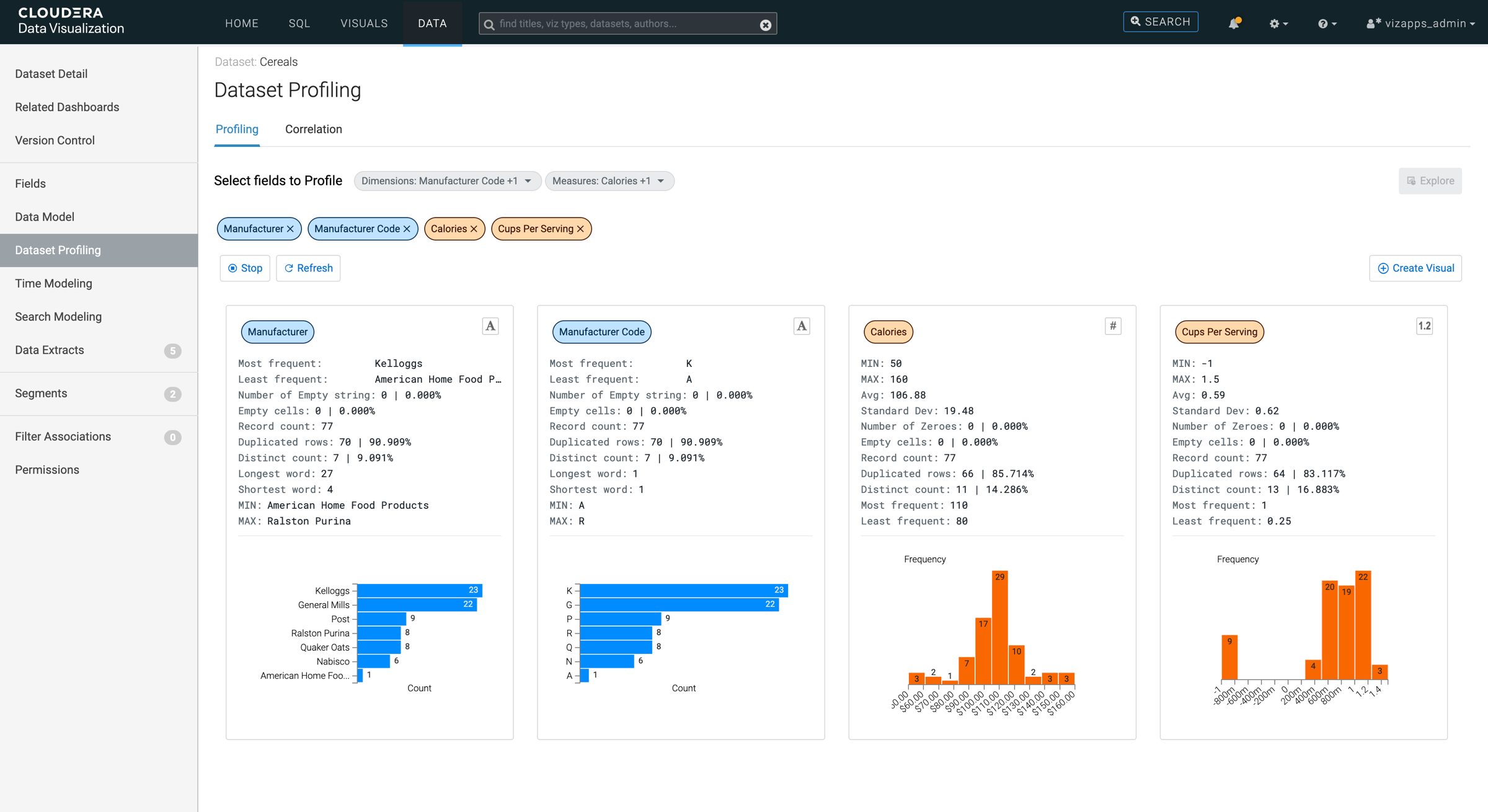Remove the Cups Per Serving chip
1488x812 pixels.
click(581, 229)
